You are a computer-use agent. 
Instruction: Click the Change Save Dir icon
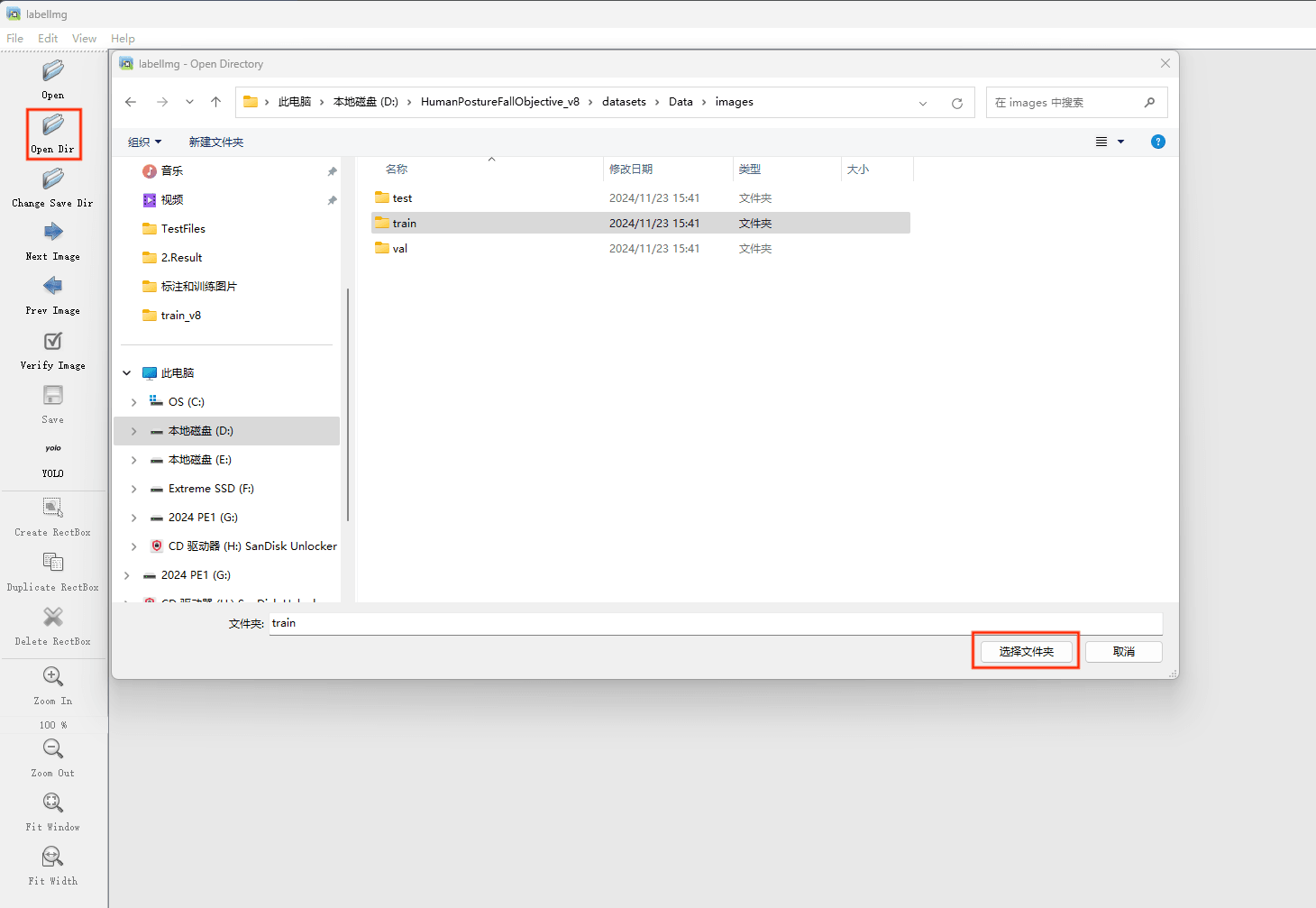click(x=53, y=180)
